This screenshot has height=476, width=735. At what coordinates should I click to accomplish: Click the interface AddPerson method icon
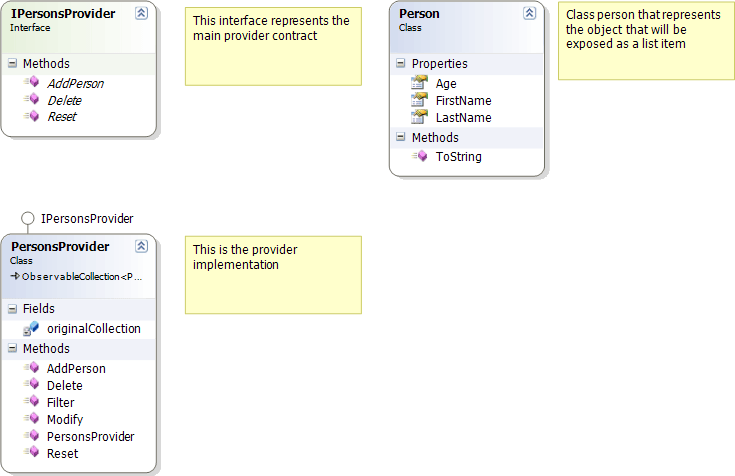pos(31,84)
